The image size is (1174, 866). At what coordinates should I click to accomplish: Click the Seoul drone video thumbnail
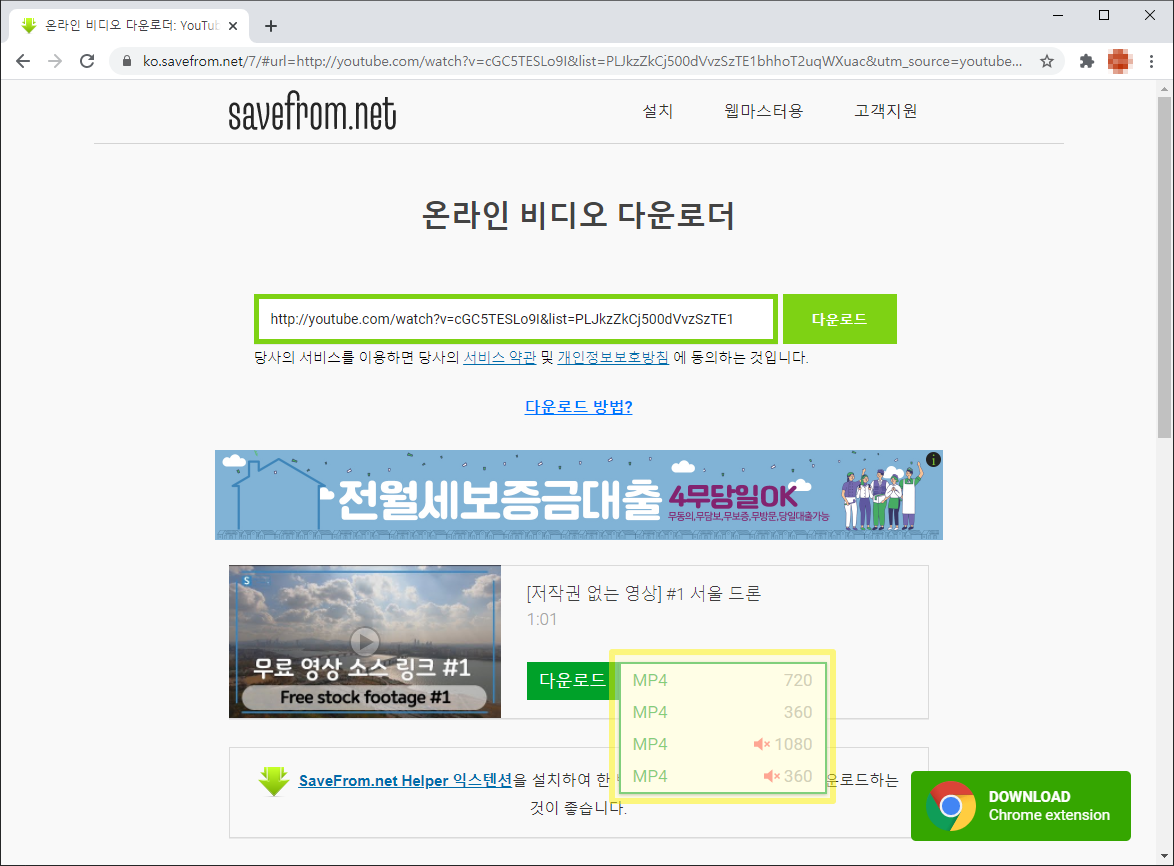tap(365, 641)
